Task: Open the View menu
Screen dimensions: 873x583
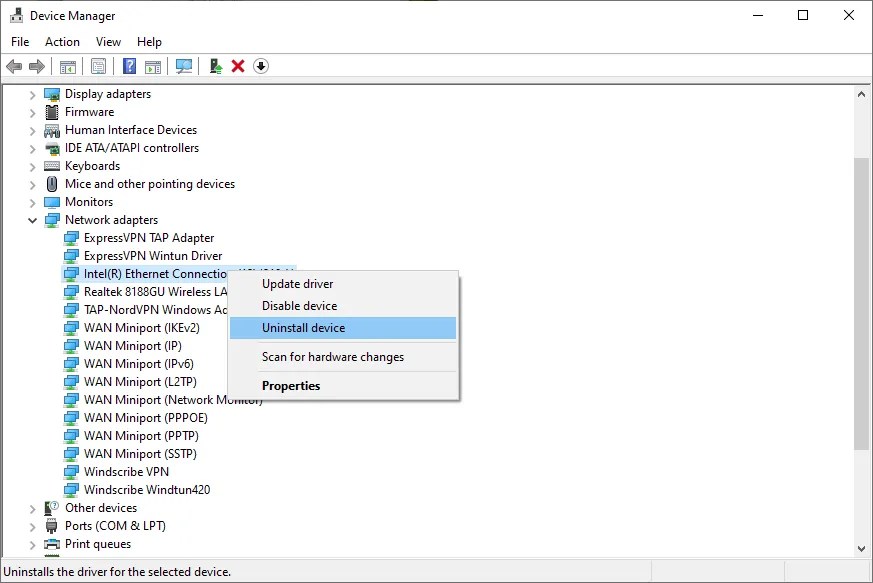Action: pos(108,41)
